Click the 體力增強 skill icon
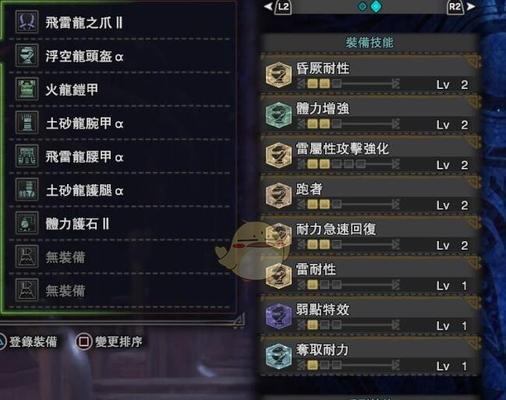This screenshot has width=506, height=400. pyautogui.click(x=279, y=115)
